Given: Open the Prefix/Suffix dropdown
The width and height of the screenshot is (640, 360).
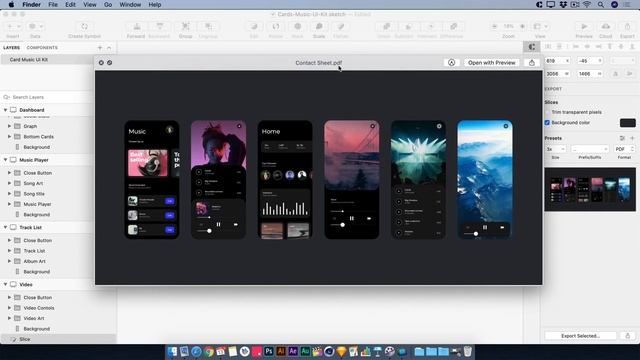Looking at the screenshot, I should click(x=590, y=149).
